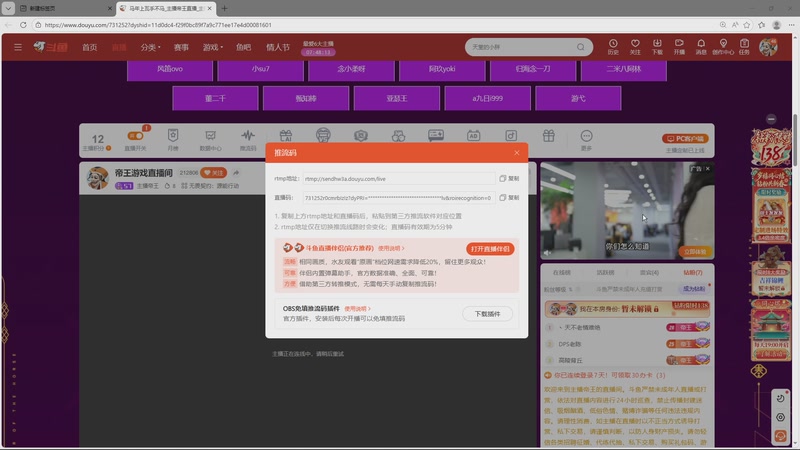The height and width of the screenshot is (450, 800).
Task: Click the search magnifier icon
Action: click(x=581, y=47)
